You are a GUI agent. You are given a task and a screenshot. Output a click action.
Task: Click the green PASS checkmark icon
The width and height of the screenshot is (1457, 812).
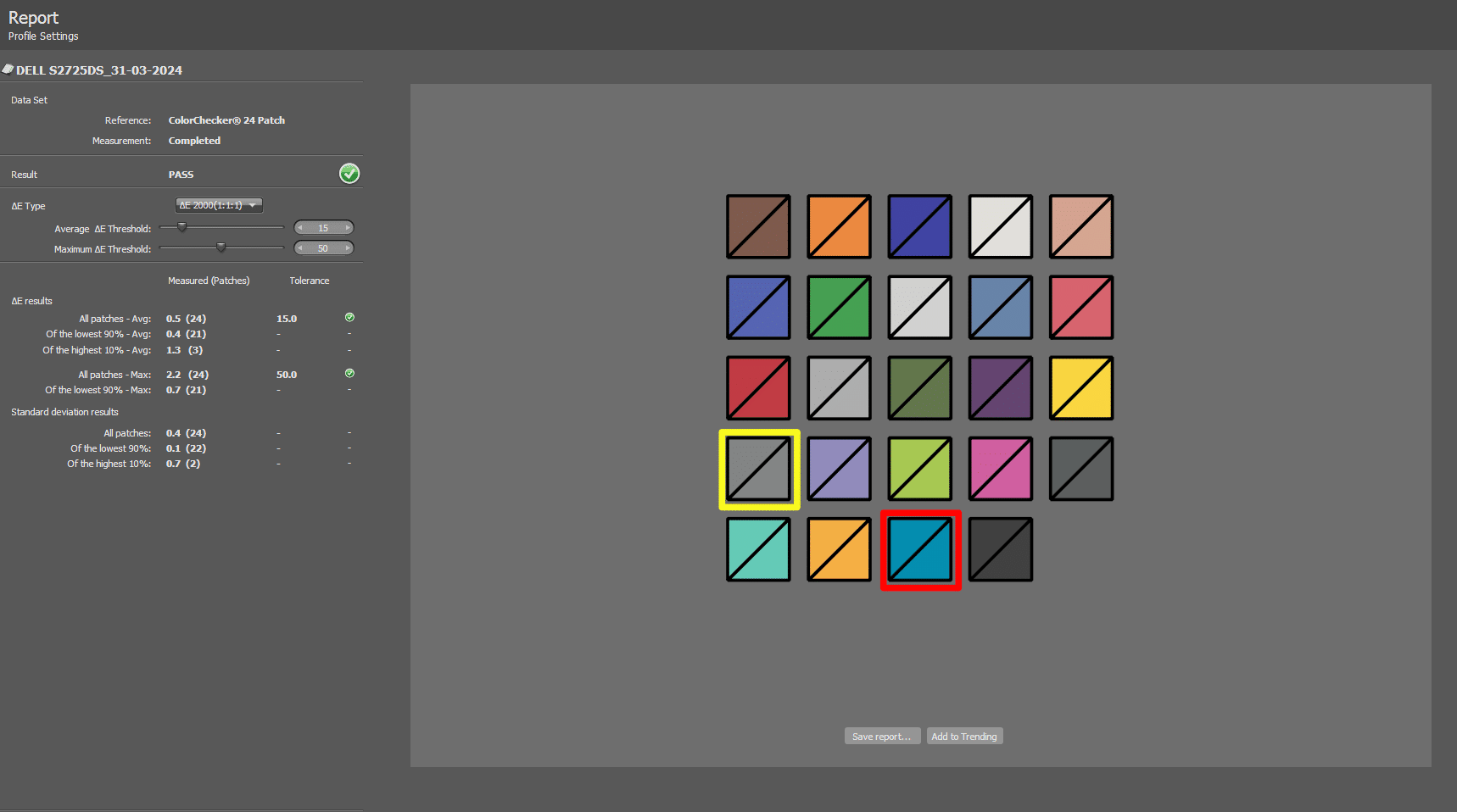point(349,174)
